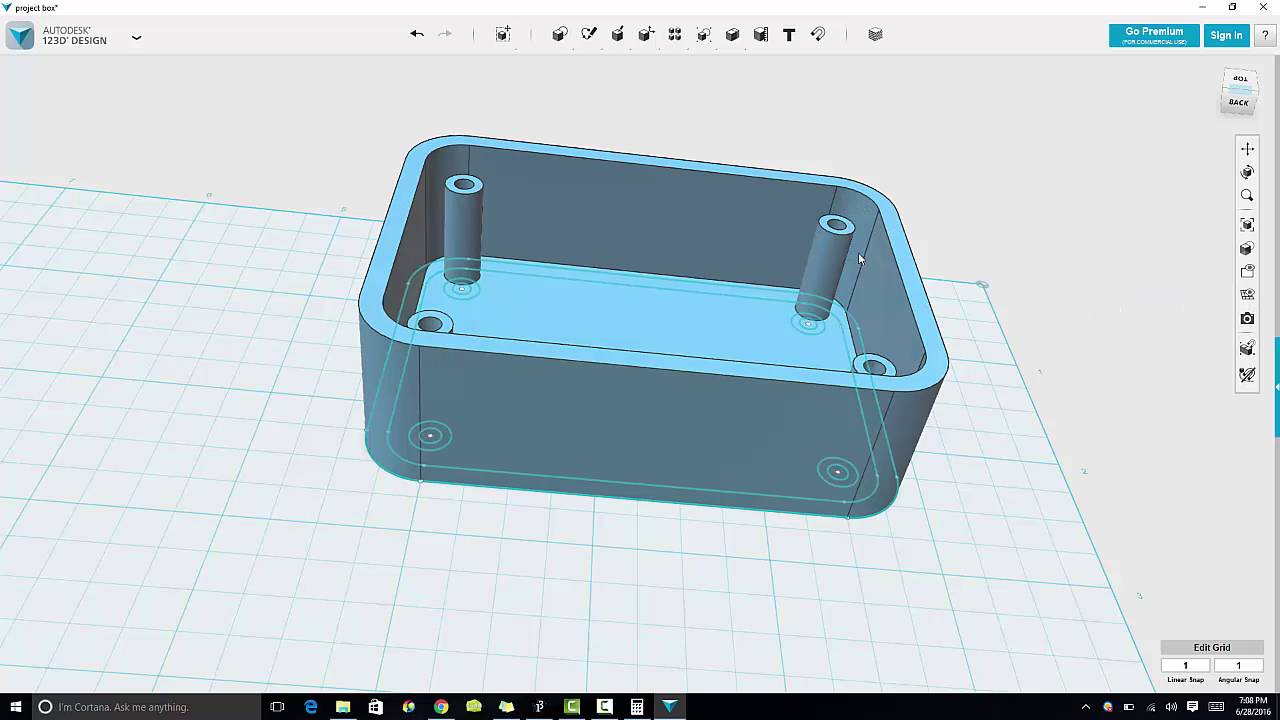This screenshot has width=1280, height=720.
Task: Toggle the Snap magnet tool
Action: 818,34
